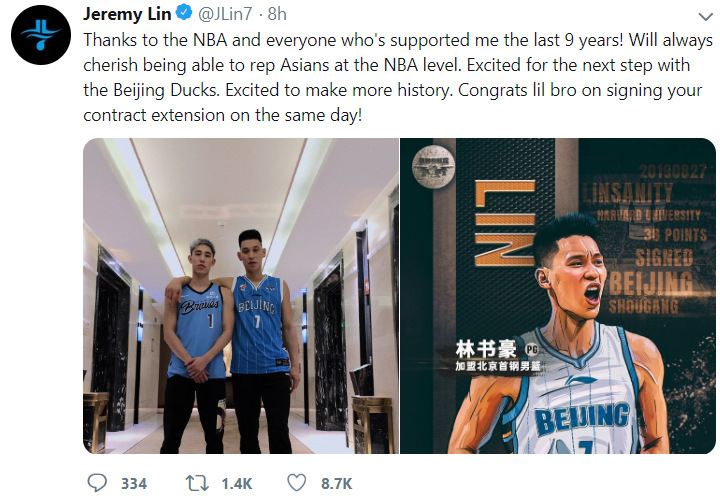Screen dimensions: 720x498
Task: Open Jeremy Lin's round profile avatar
Action: click(41, 35)
